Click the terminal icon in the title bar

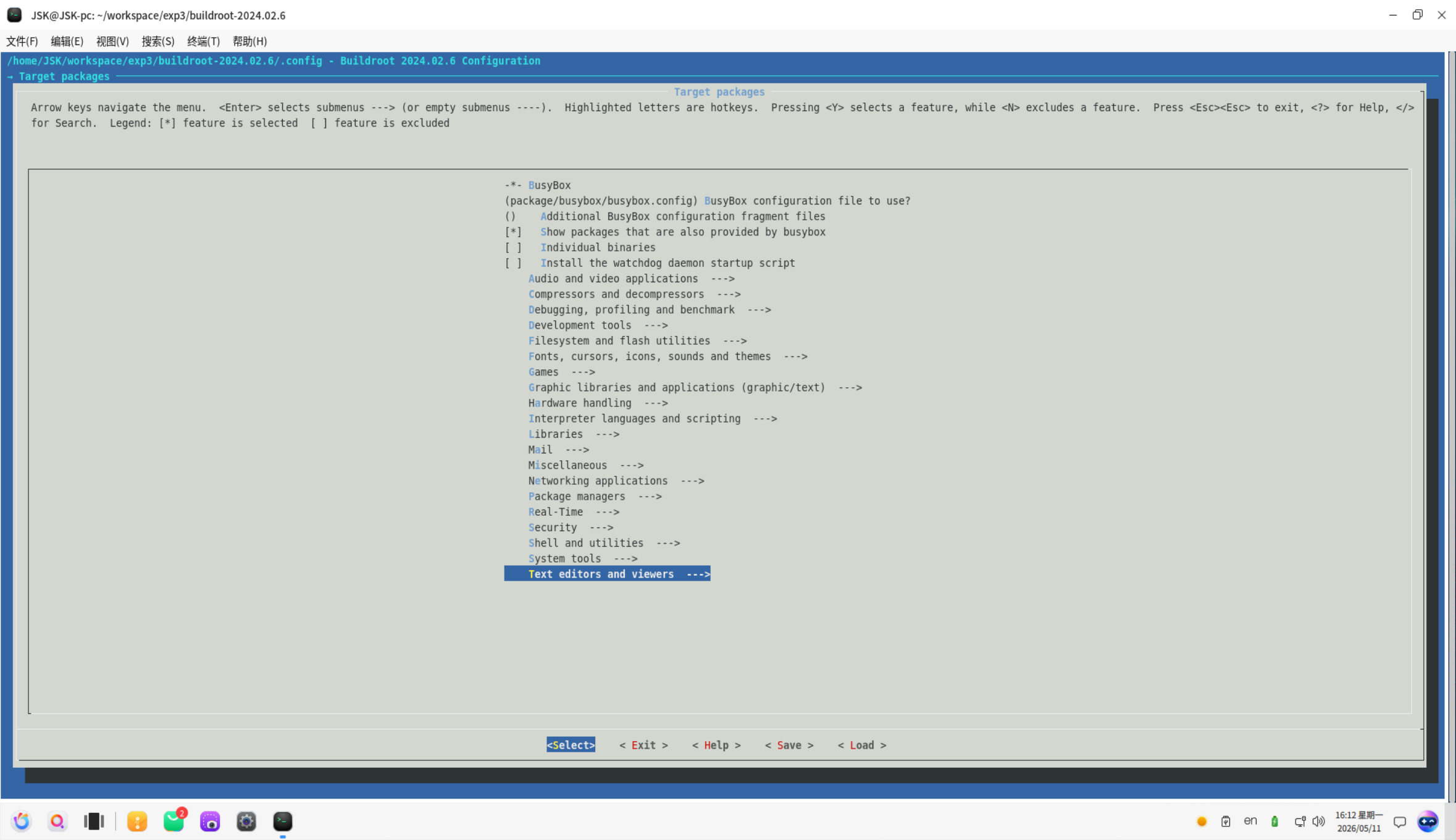14,15
